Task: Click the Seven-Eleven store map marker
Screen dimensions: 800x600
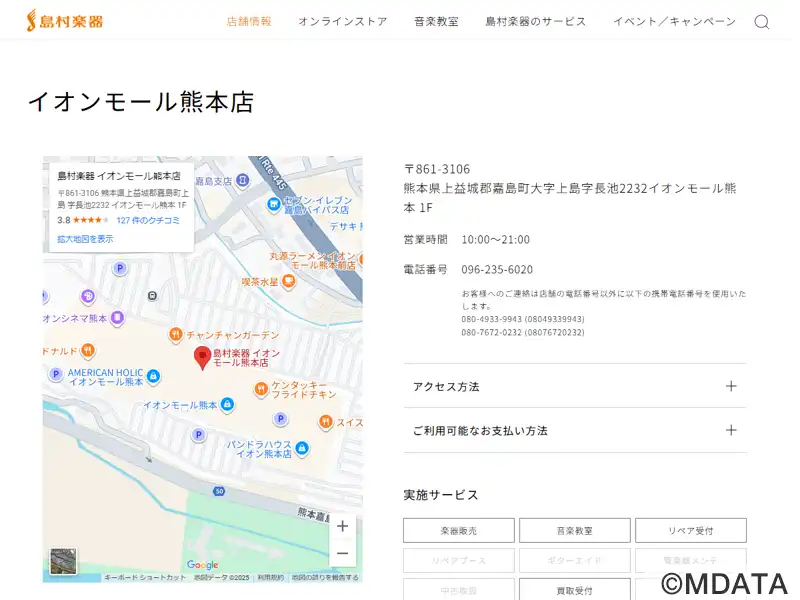Action: click(274, 204)
